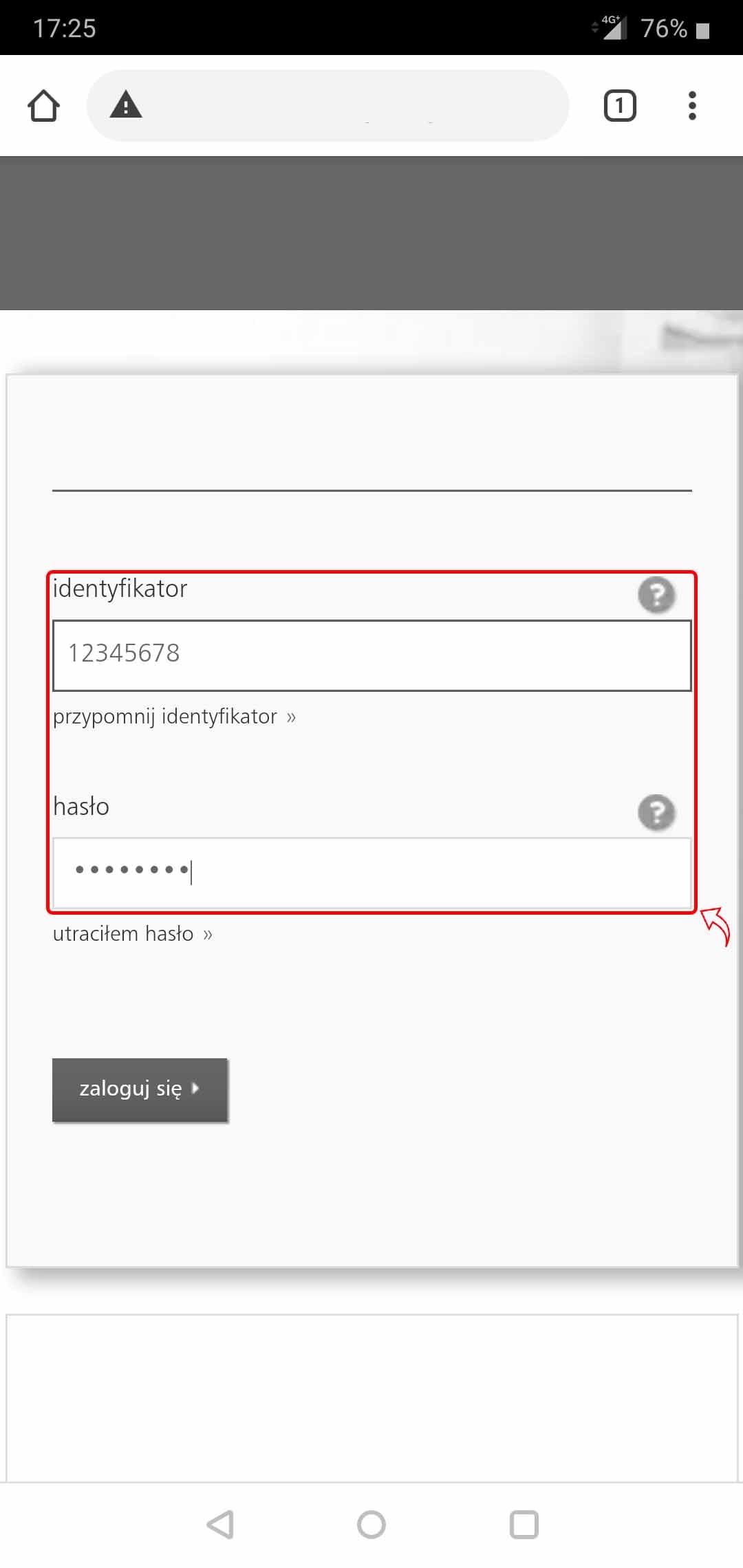Tap the 17:25 clock in status bar

(64, 28)
